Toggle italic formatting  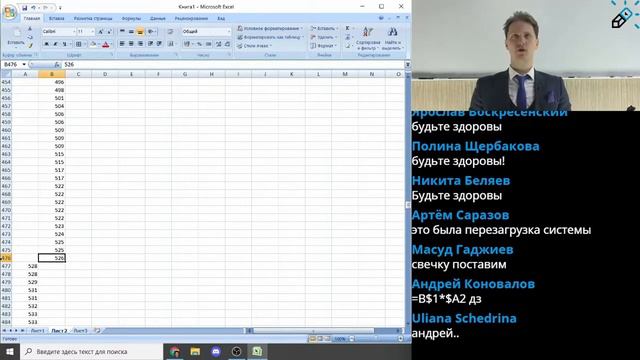[56, 44]
